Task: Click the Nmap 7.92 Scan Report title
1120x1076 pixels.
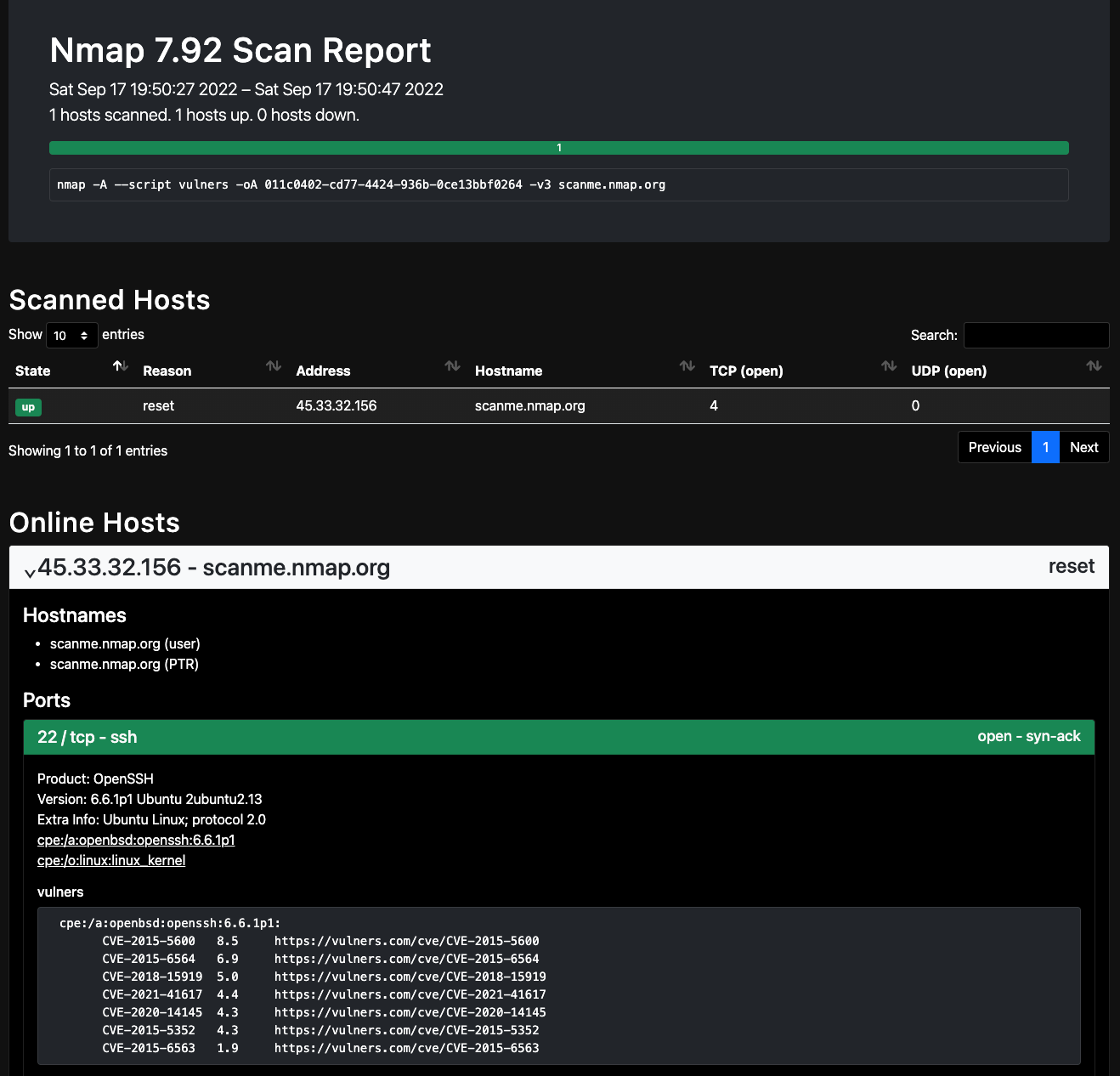Action: coord(240,50)
